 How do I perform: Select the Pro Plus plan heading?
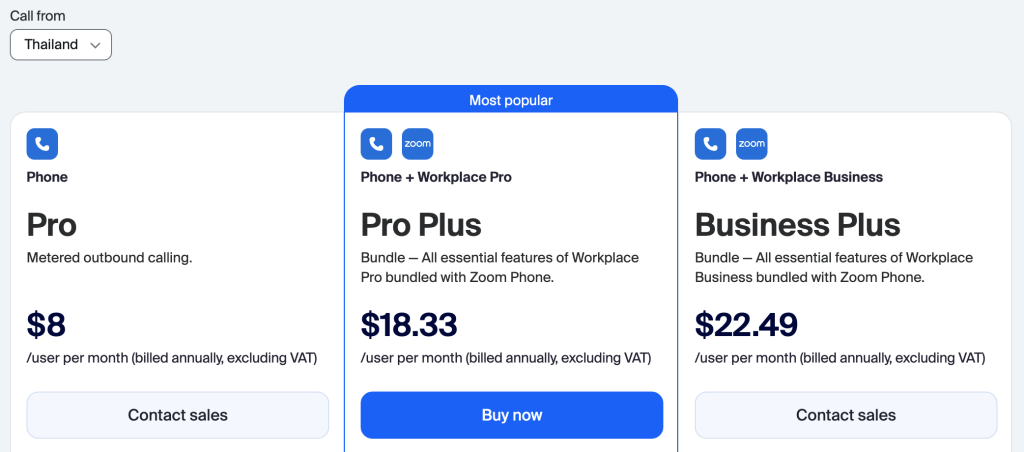(x=421, y=224)
